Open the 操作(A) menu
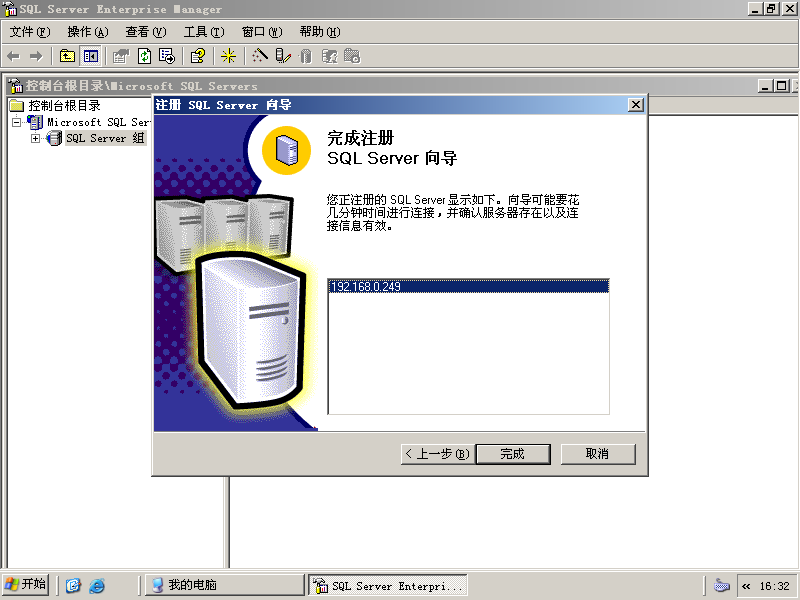 pyautogui.click(x=88, y=32)
